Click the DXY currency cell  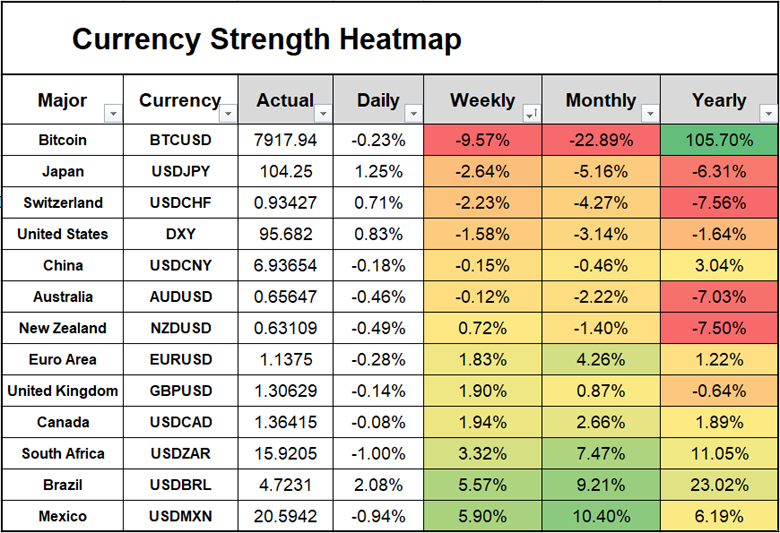(x=180, y=234)
